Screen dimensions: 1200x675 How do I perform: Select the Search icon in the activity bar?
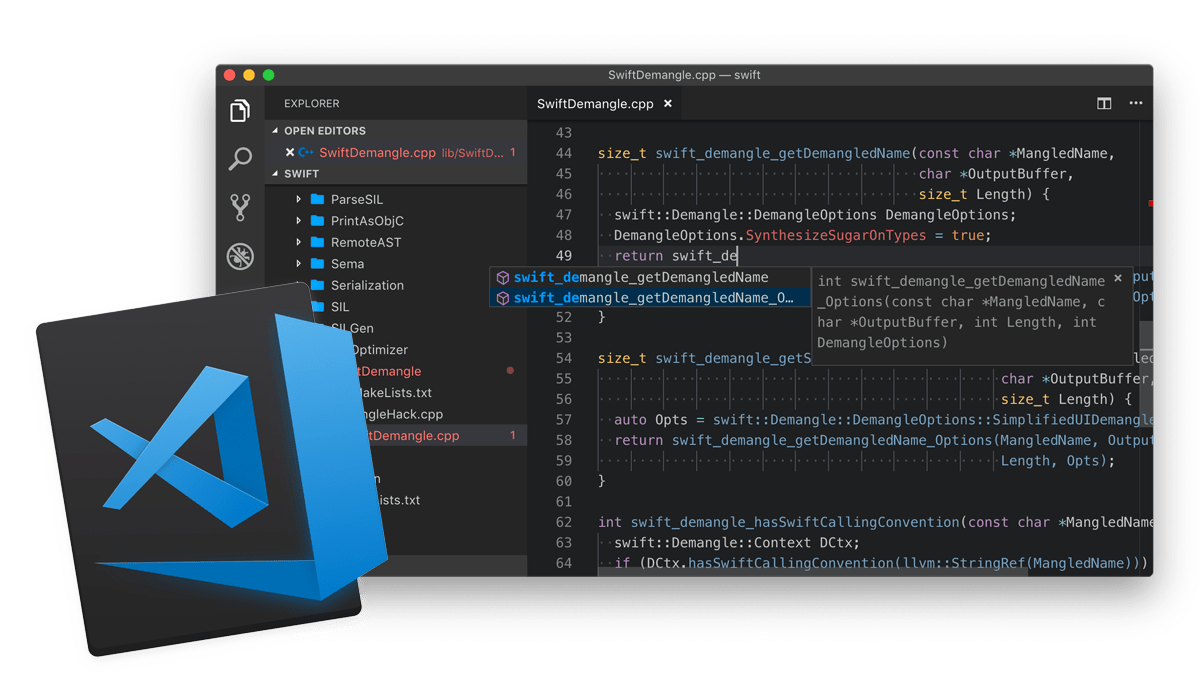(x=240, y=158)
